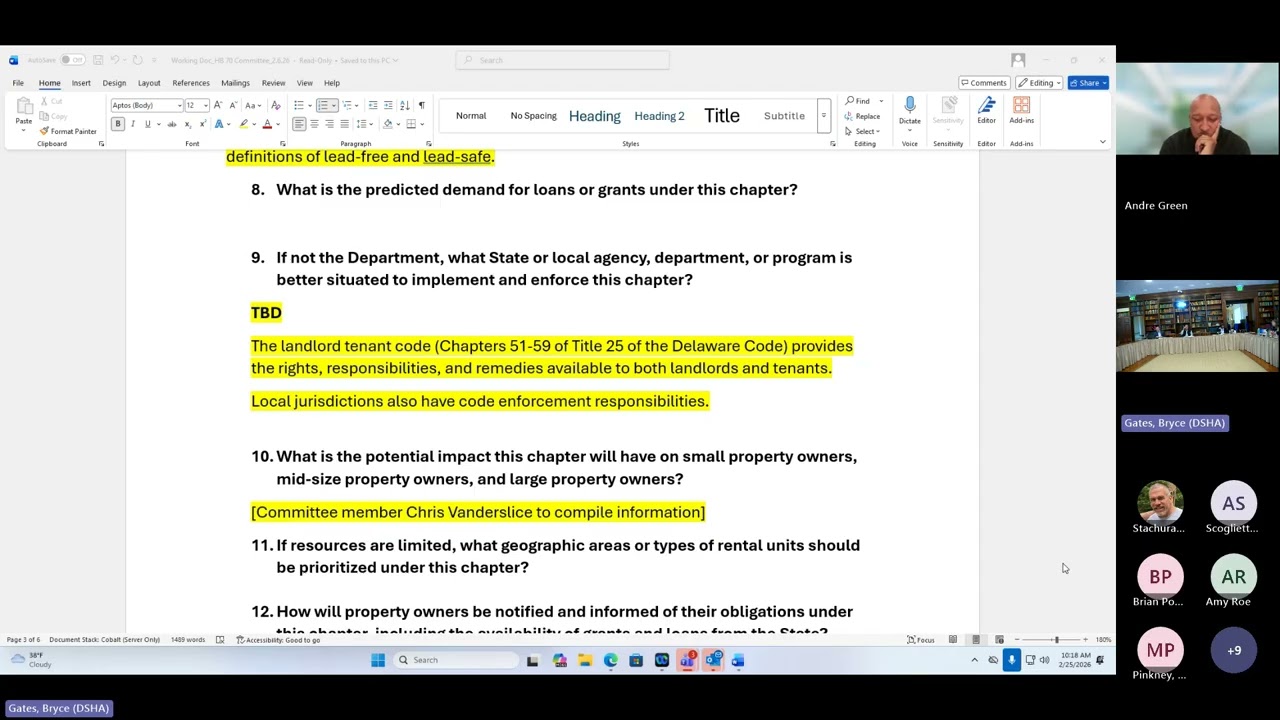
Task: Start a bulleted list
Action: pyautogui.click(x=299, y=105)
